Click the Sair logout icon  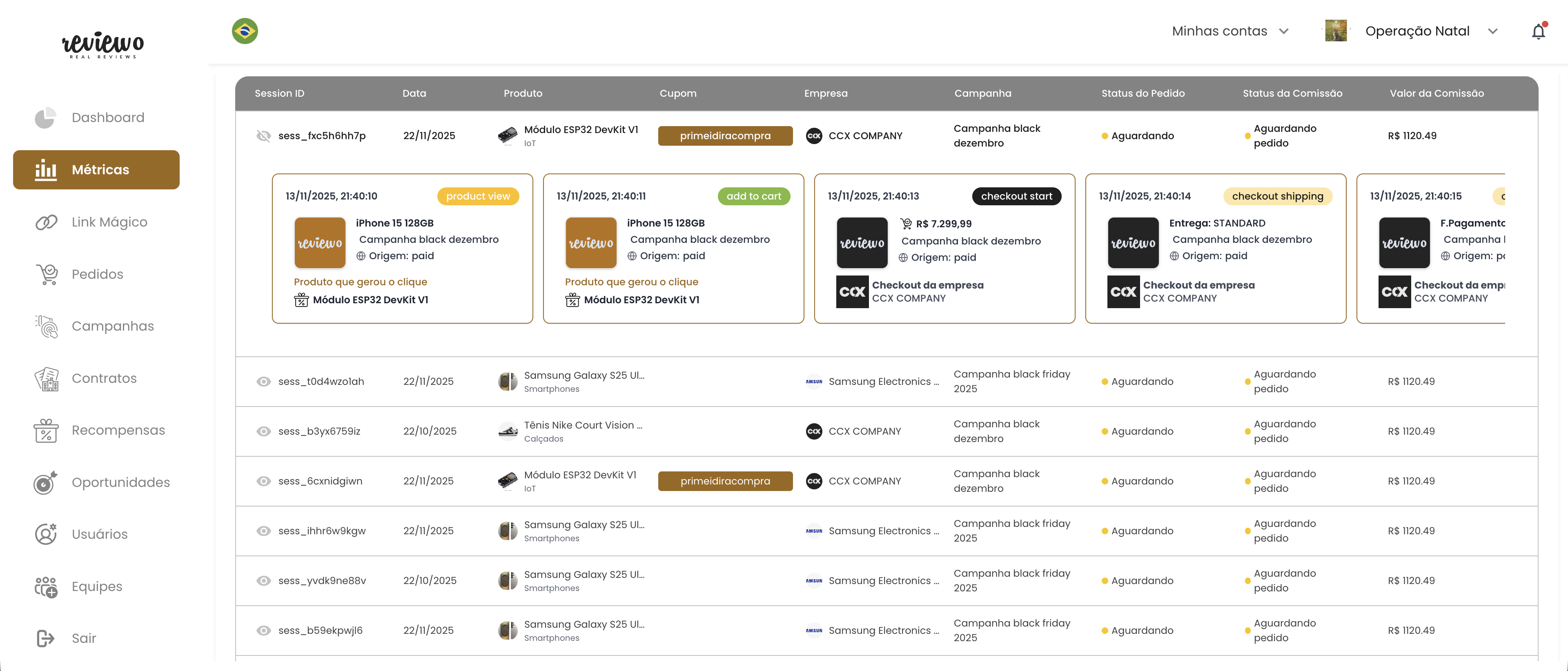pos(46,638)
